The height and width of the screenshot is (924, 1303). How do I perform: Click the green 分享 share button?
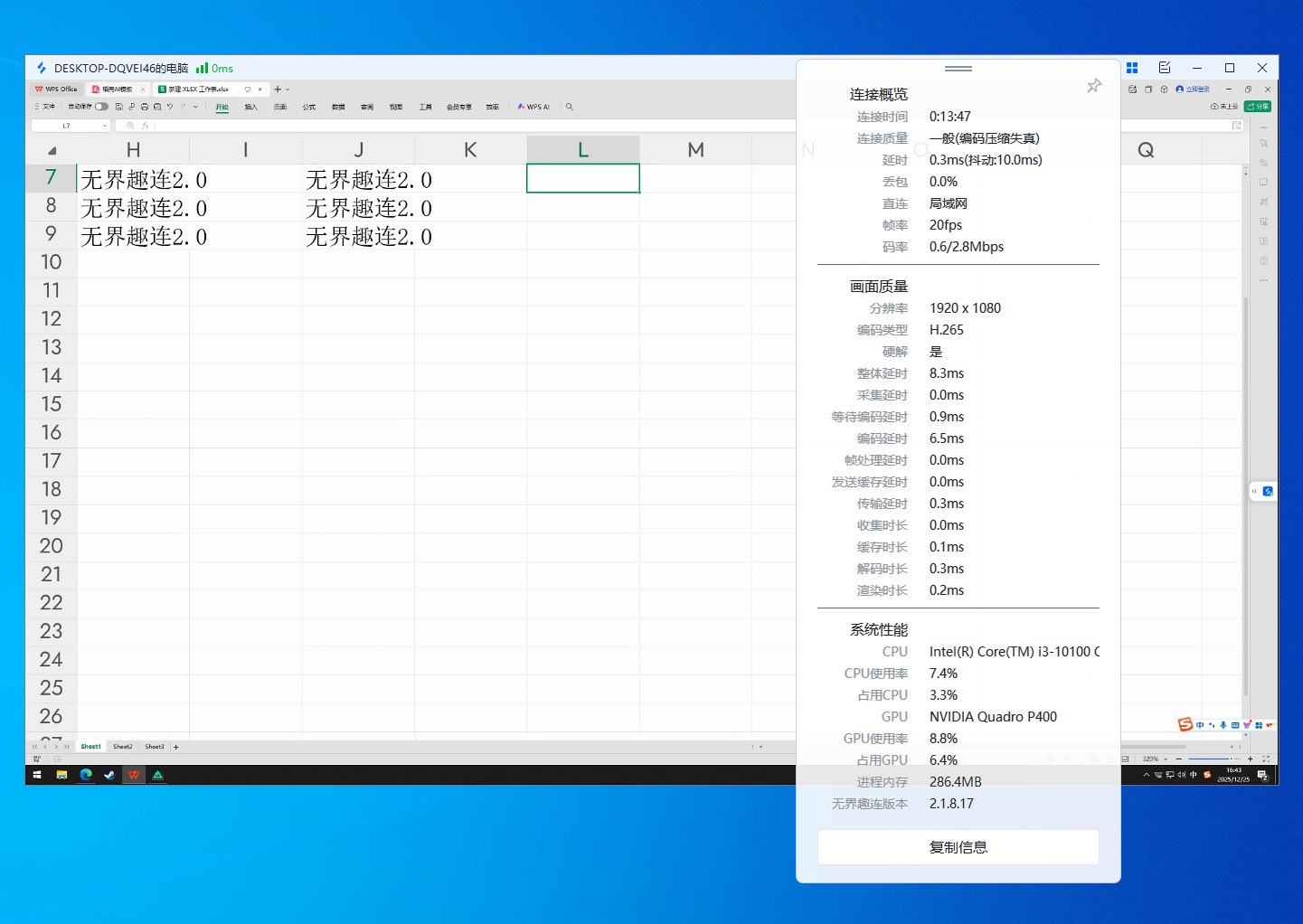[x=1258, y=107]
